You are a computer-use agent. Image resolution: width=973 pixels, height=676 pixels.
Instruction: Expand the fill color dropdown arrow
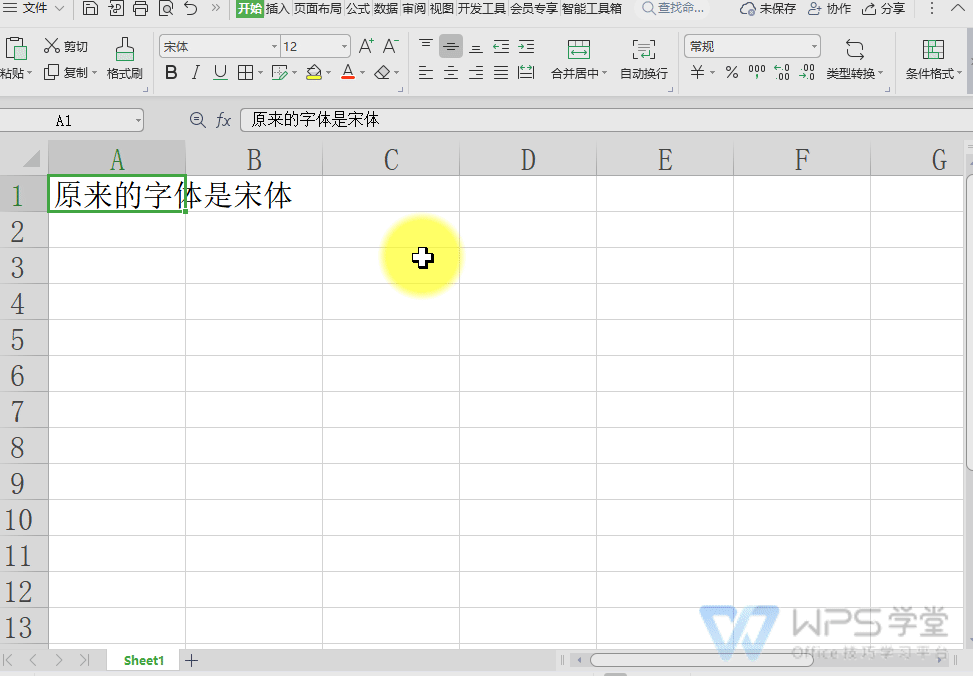[328, 73]
